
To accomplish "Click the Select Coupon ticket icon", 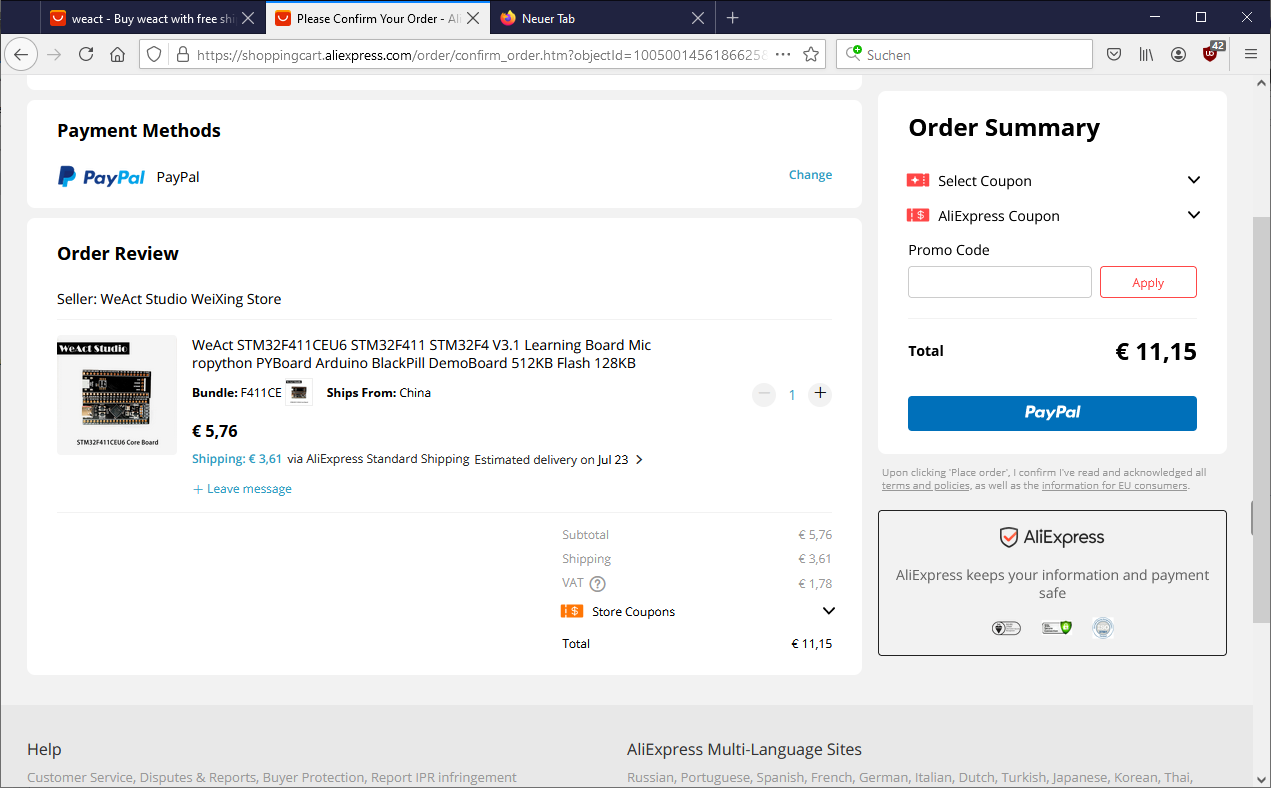I will [918, 180].
